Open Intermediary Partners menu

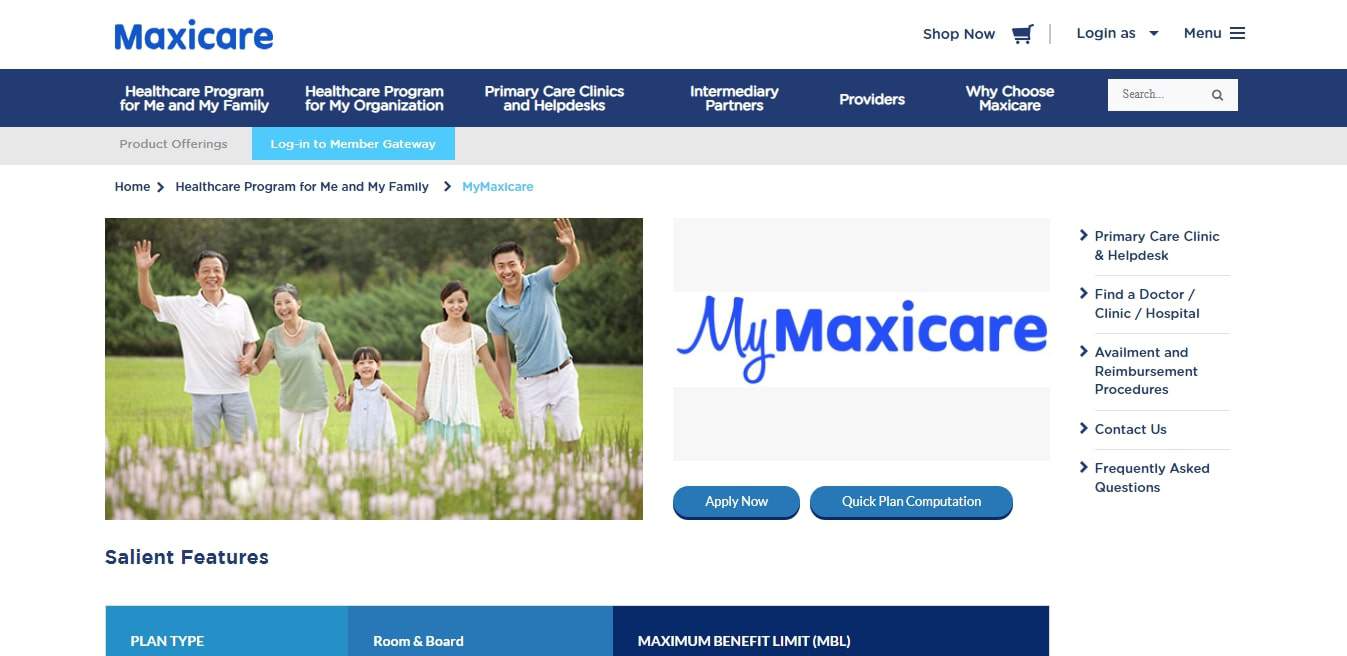point(734,98)
